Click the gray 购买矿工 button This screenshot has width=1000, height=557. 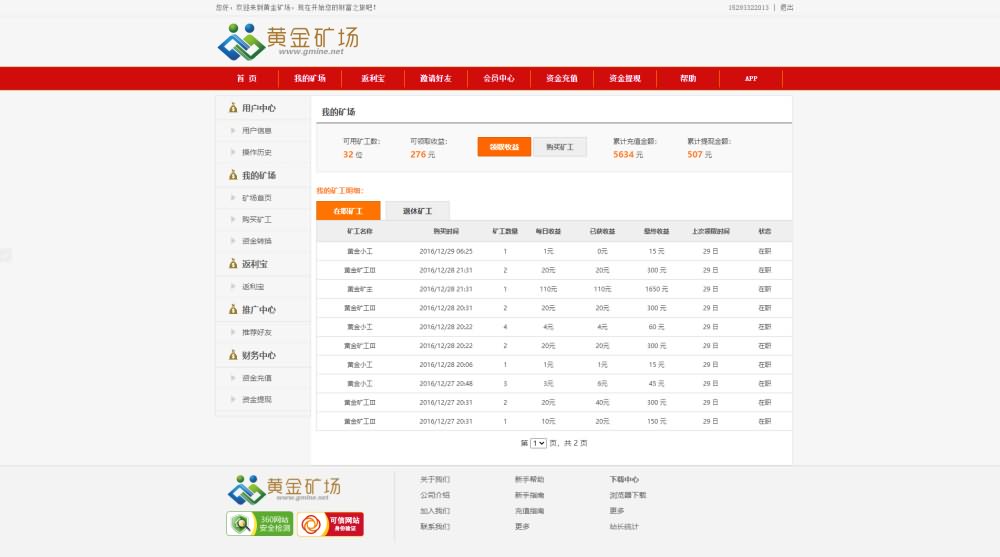coord(560,147)
